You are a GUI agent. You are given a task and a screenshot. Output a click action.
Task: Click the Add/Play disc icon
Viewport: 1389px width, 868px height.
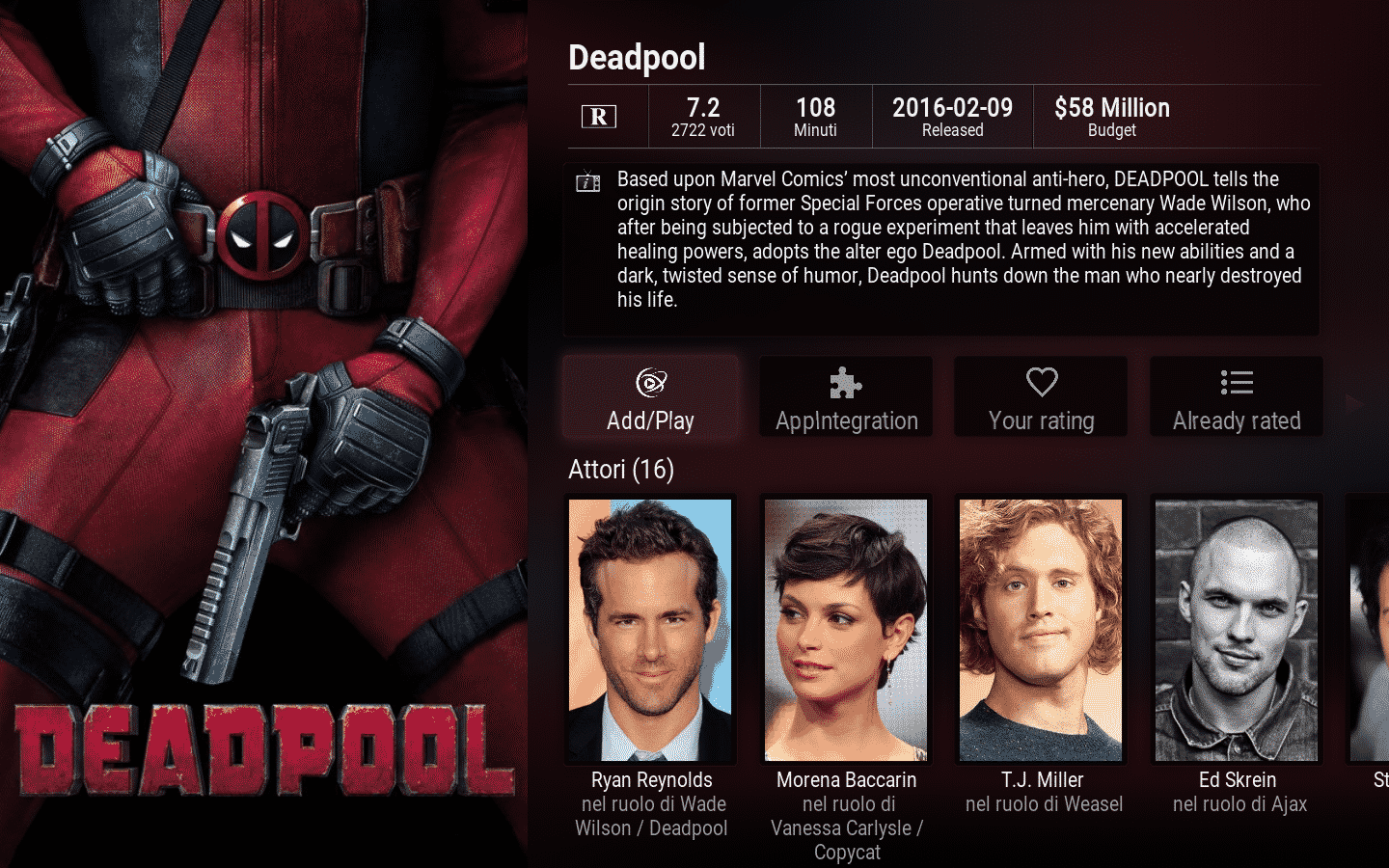[651, 383]
